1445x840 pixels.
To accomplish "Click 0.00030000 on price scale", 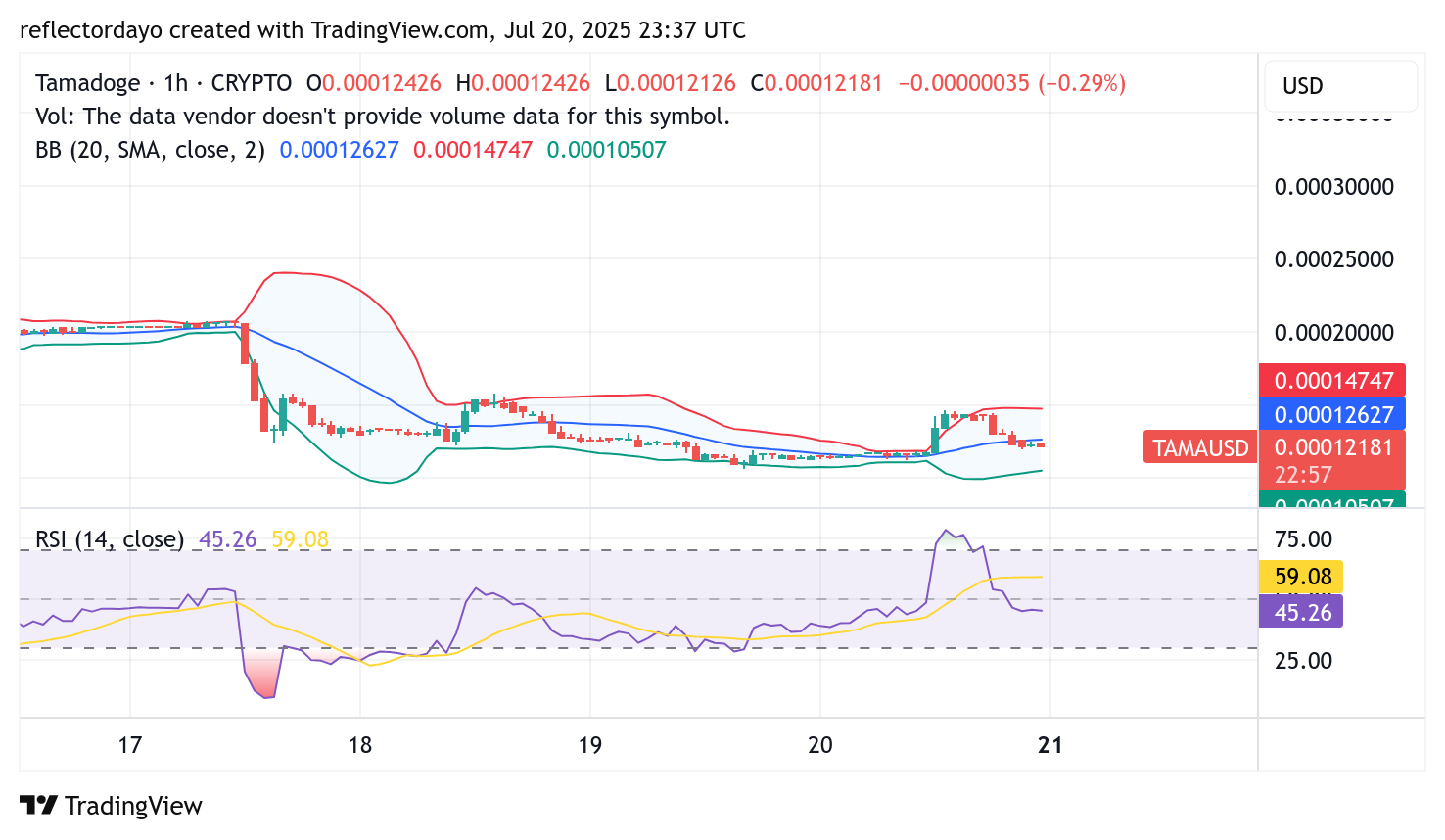I will (1333, 187).
